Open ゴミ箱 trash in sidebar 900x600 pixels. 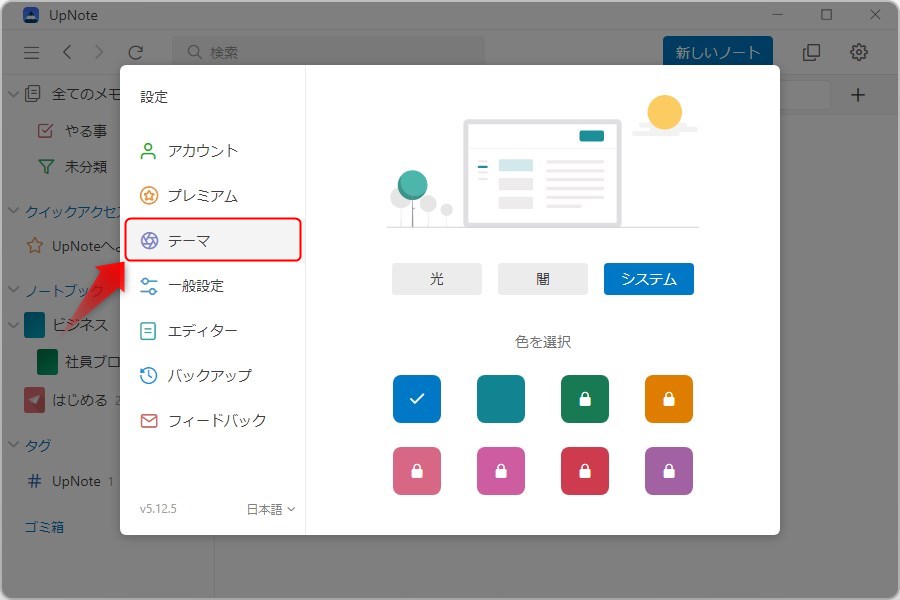[x=44, y=527]
